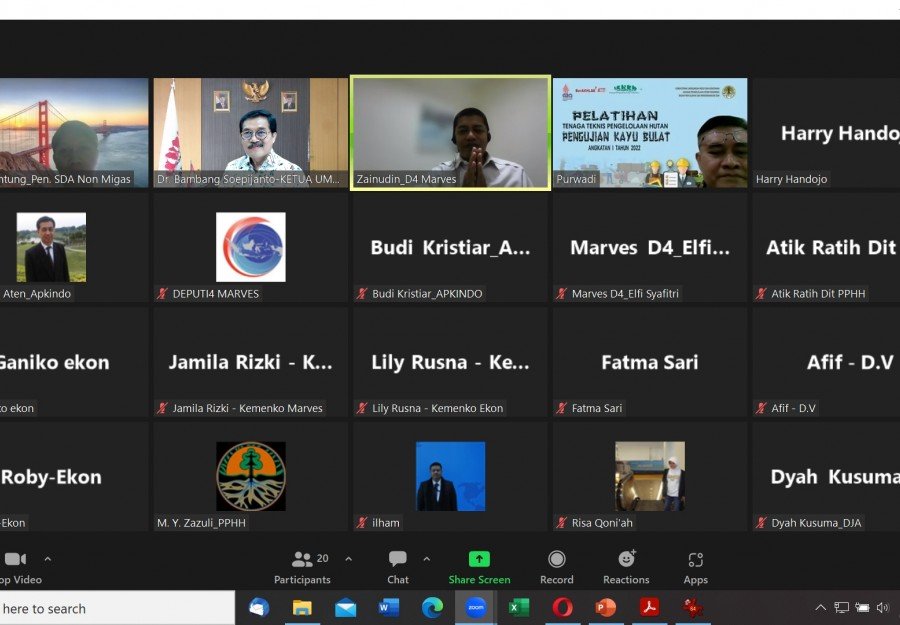
Task: Click the 'Dr. Bambang Soepijanto-KETUA UM...' name label
Action: click(x=249, y=179)
